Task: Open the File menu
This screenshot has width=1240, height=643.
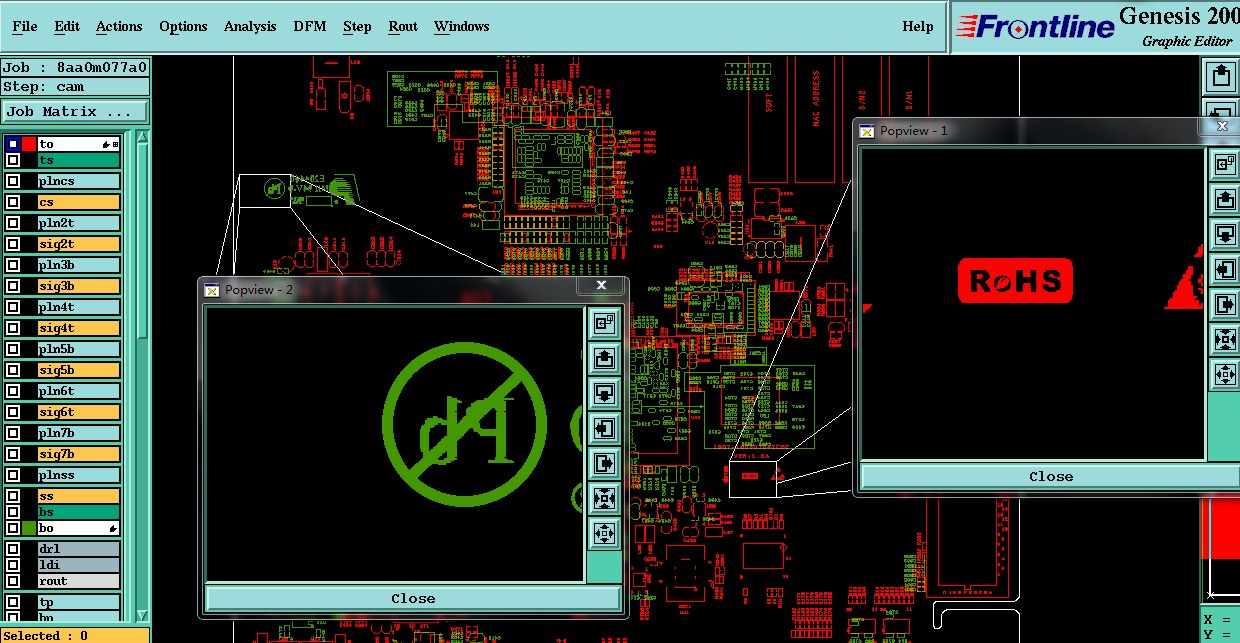Action: click(x=25, y=26)
